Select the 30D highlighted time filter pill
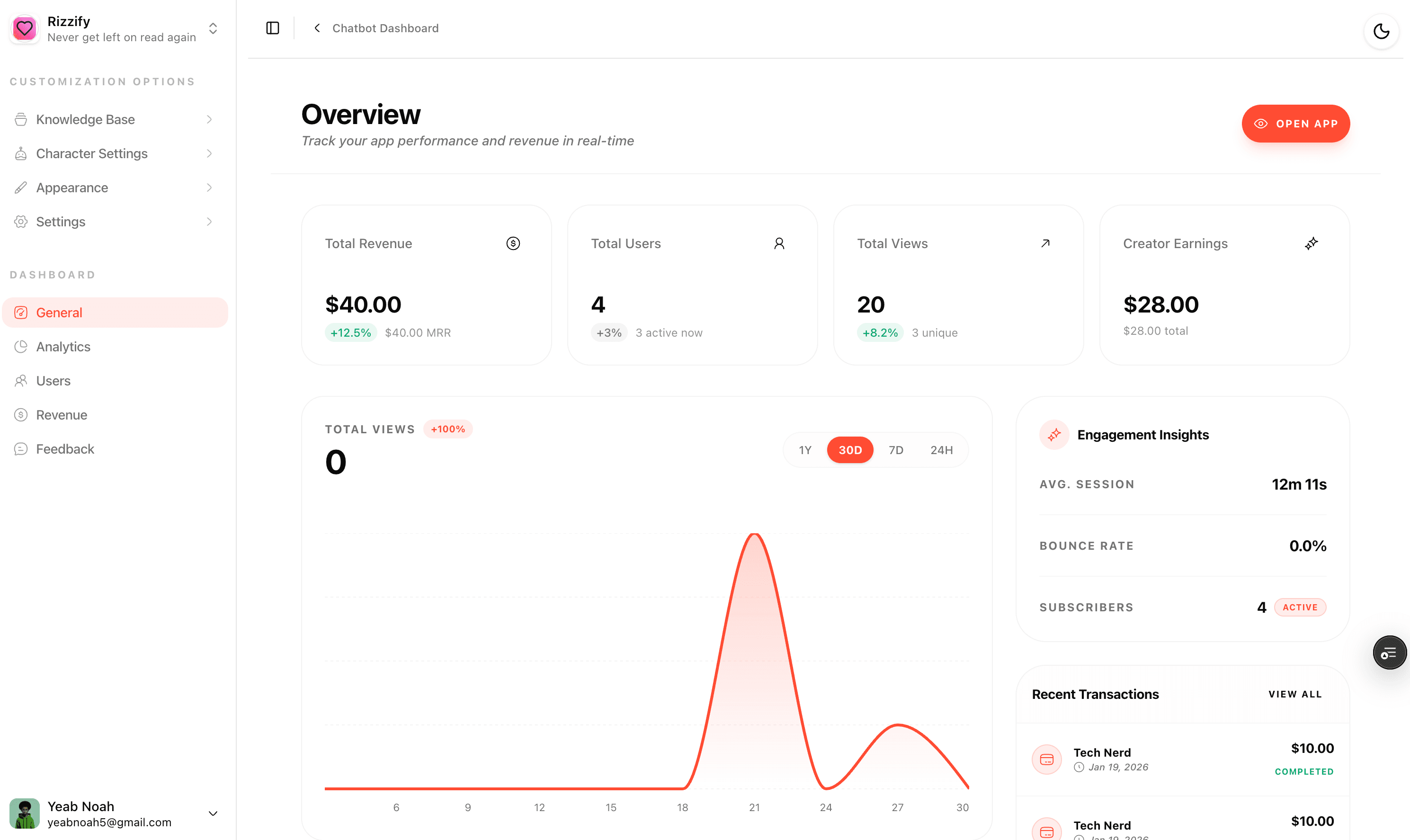The image size is (1410, 840). tap(850, 449)
